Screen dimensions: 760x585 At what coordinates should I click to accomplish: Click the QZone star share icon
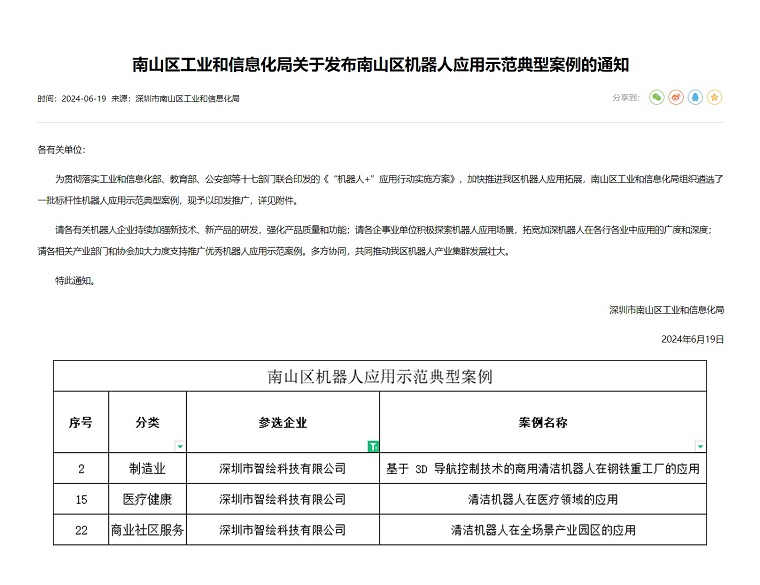tap(714, 97)
